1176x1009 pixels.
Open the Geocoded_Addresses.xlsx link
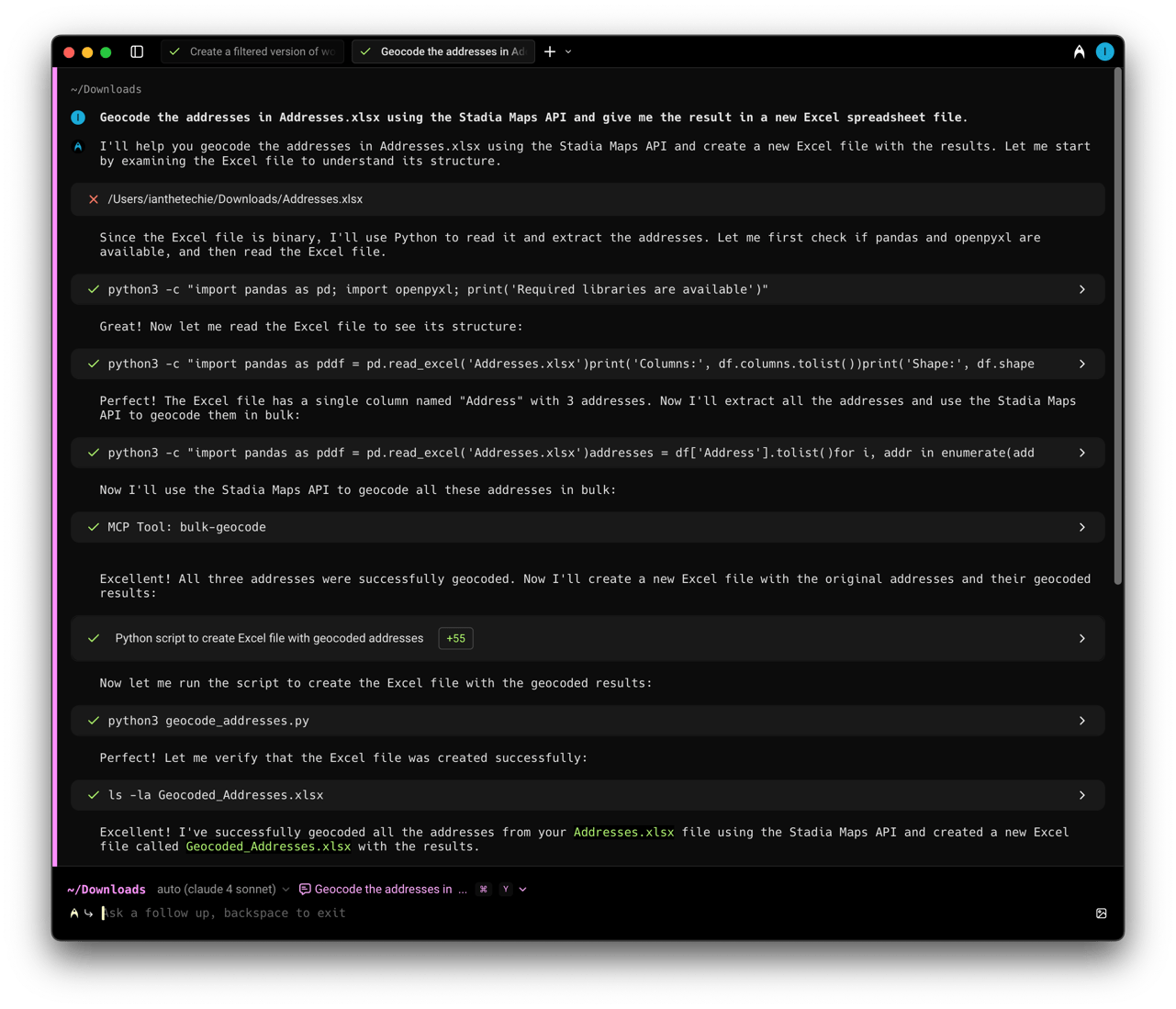[x=268, y=846]
